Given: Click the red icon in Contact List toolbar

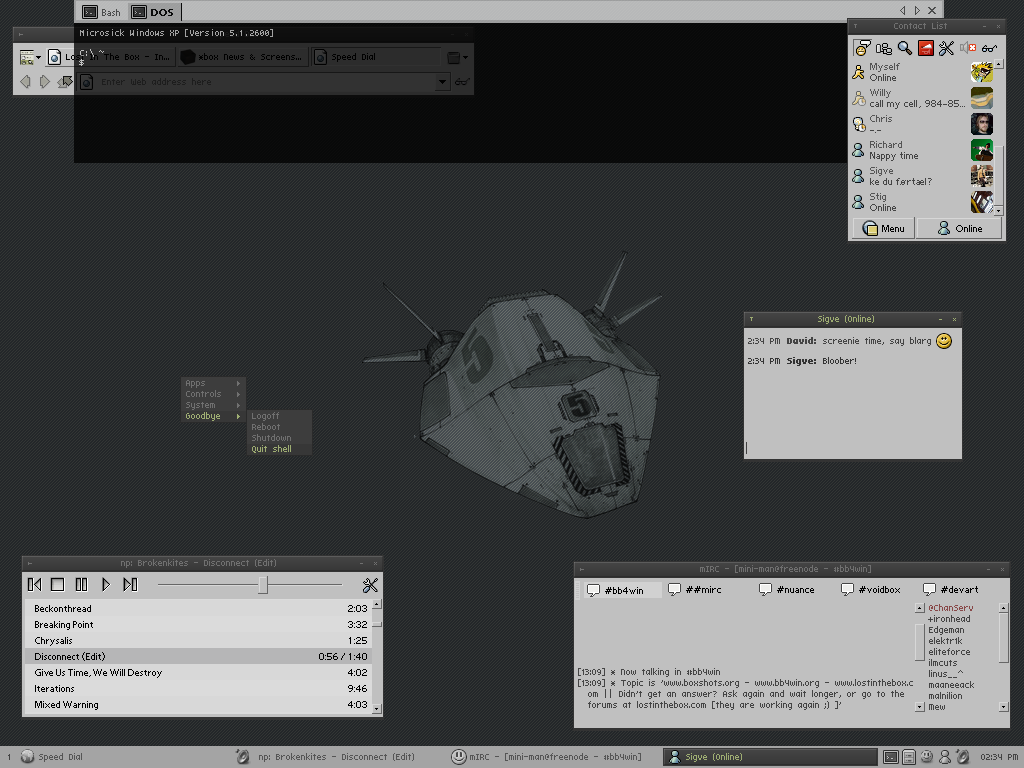Looking at the screenshot, I should click(x=925, y=48).
